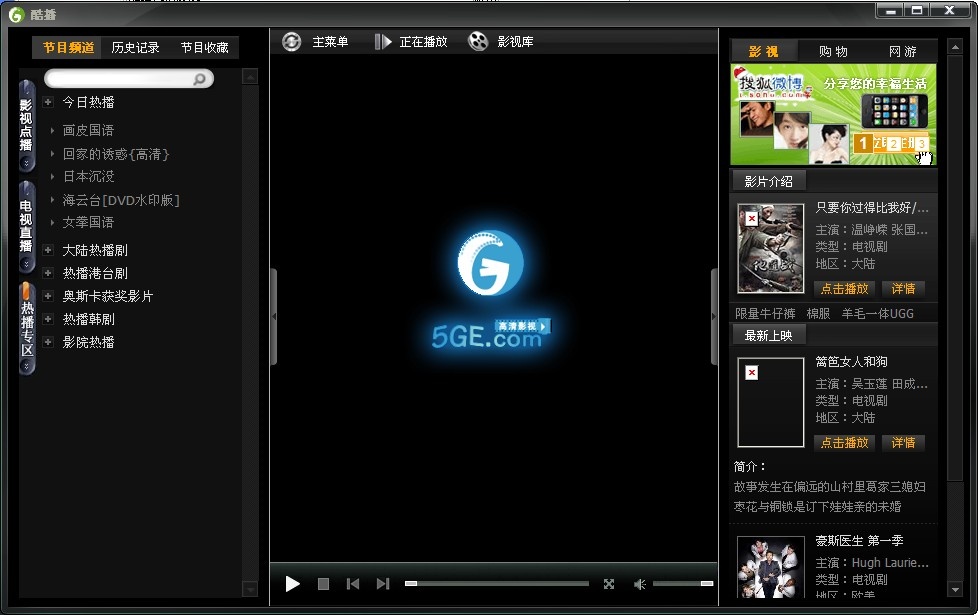Click 详情 for the first featured film
The image size is (978, 615).
903,288
